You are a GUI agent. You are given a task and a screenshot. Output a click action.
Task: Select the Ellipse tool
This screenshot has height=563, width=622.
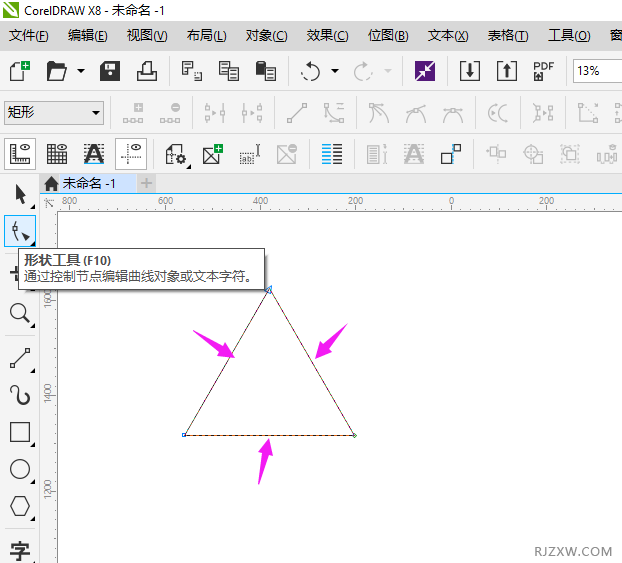point(19,469)
